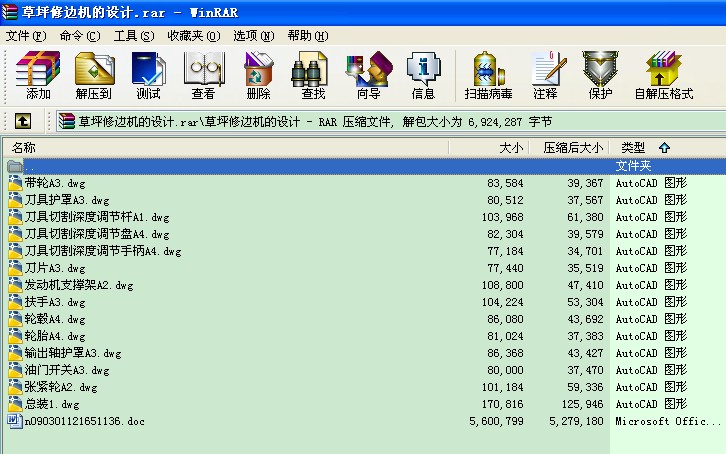The width and height of the screenshot is (726, 454).
Task: Go up one folder level button
Action: tap(23, 121)
